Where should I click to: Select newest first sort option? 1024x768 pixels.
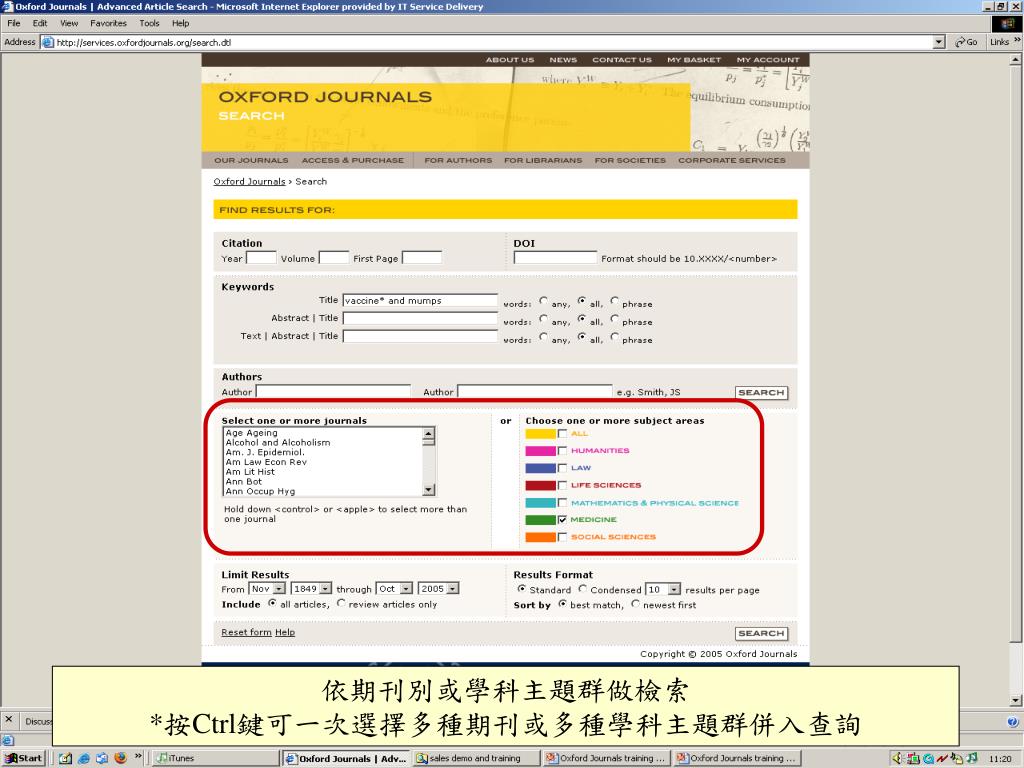click(x=635, y=604)
